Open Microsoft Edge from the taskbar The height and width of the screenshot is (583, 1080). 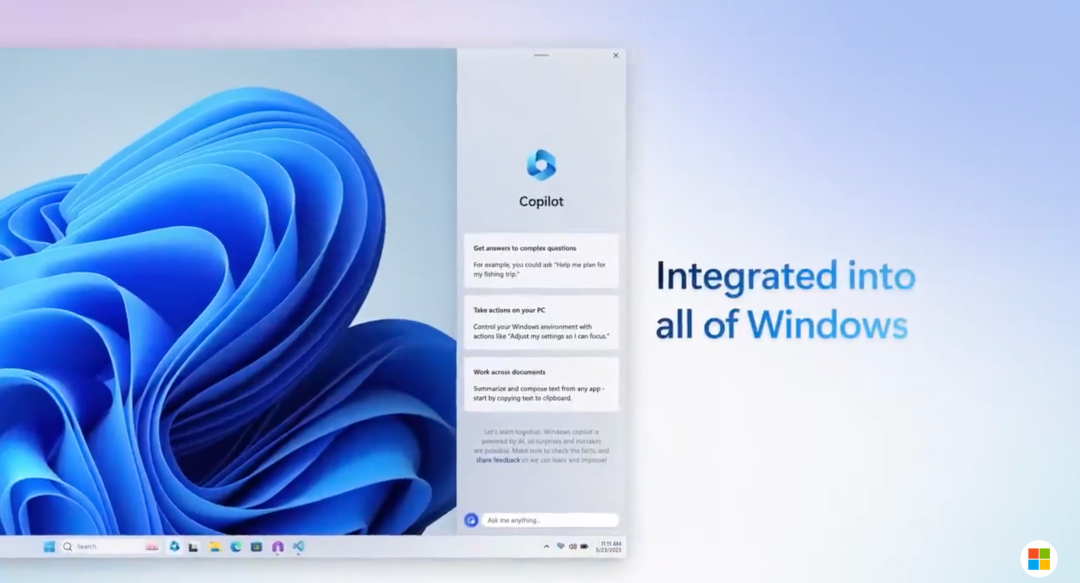[x=236, y=546]
